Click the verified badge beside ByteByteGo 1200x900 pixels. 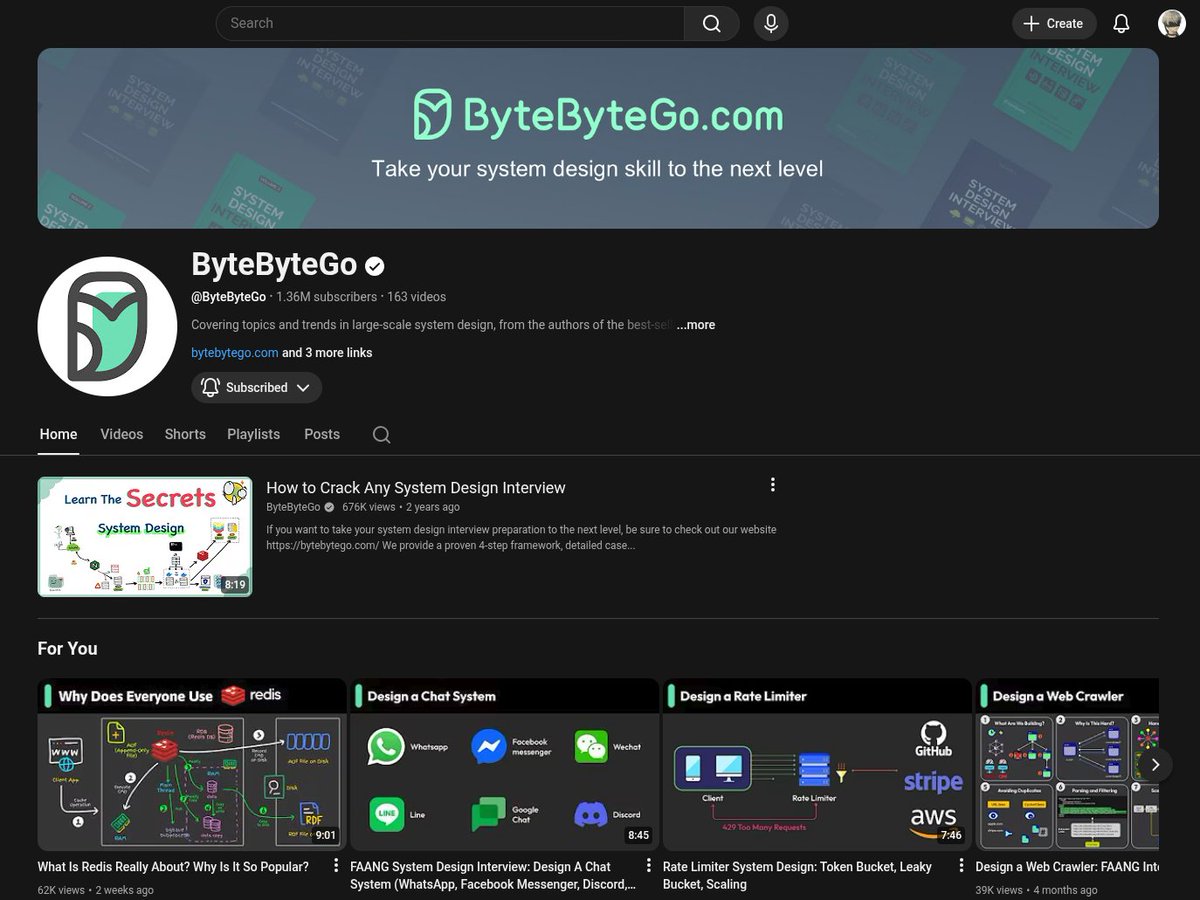(375, 266)
